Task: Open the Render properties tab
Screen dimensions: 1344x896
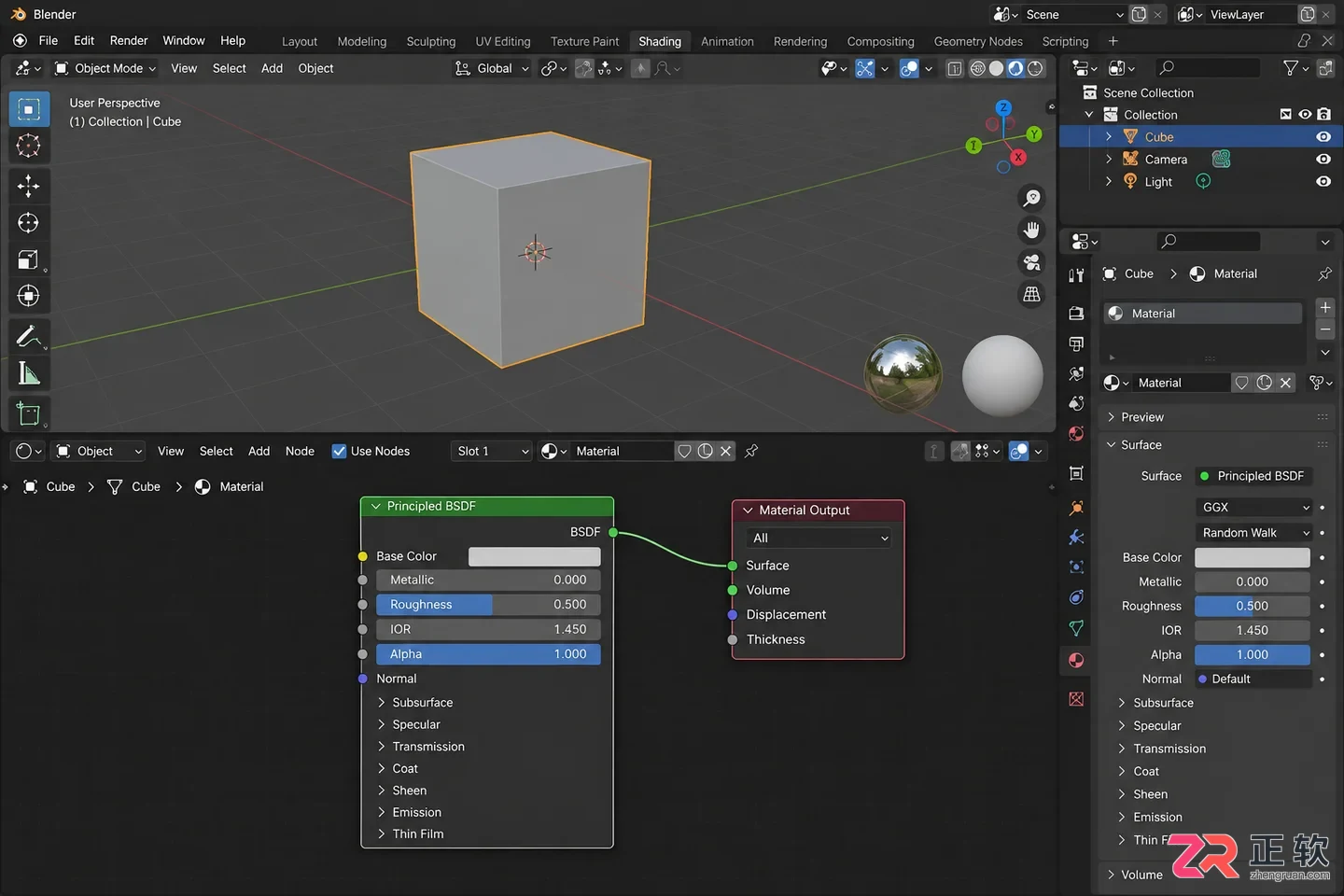Action: click(x=1076, y=314)
